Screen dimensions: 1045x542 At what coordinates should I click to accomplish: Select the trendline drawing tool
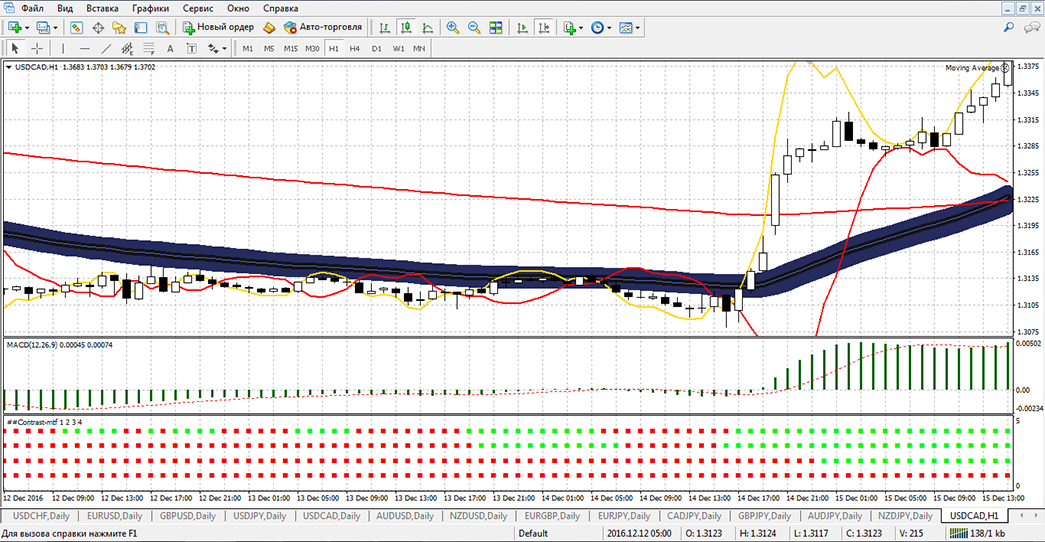point(106,48)
